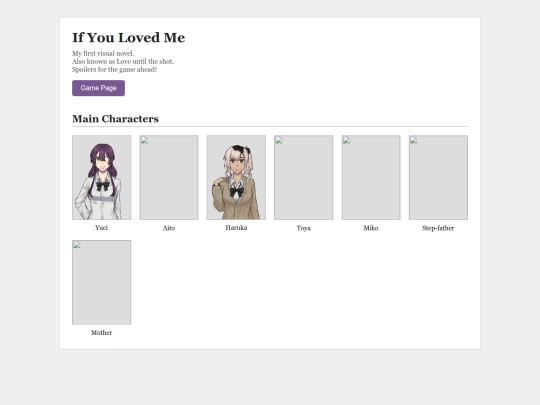This screenshot has width=540, height=405.
Task: Click the name label 'Step-father'
Action: [x=438, y=228]
